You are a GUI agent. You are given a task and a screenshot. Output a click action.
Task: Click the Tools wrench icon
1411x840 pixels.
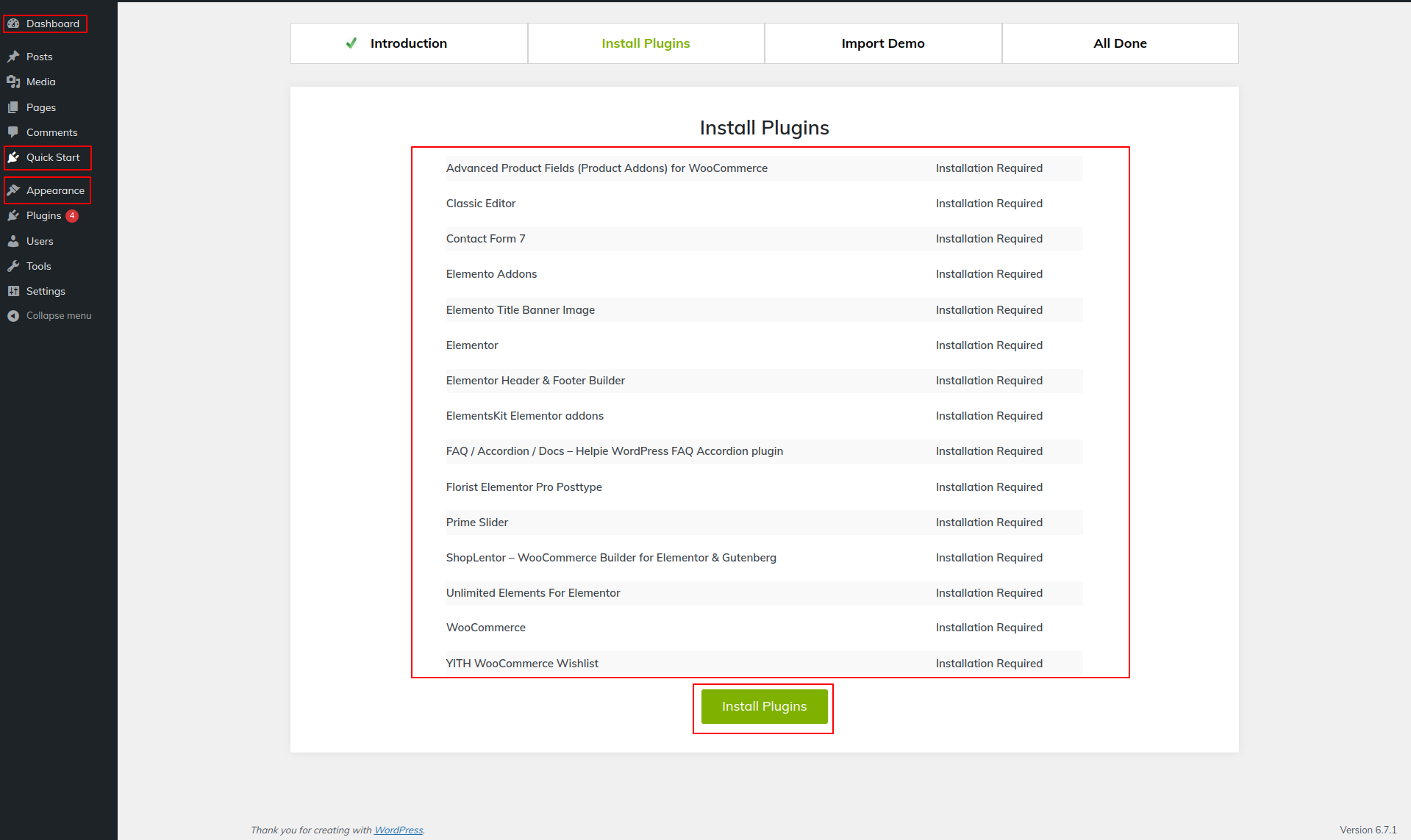click(x=13, y=266)
